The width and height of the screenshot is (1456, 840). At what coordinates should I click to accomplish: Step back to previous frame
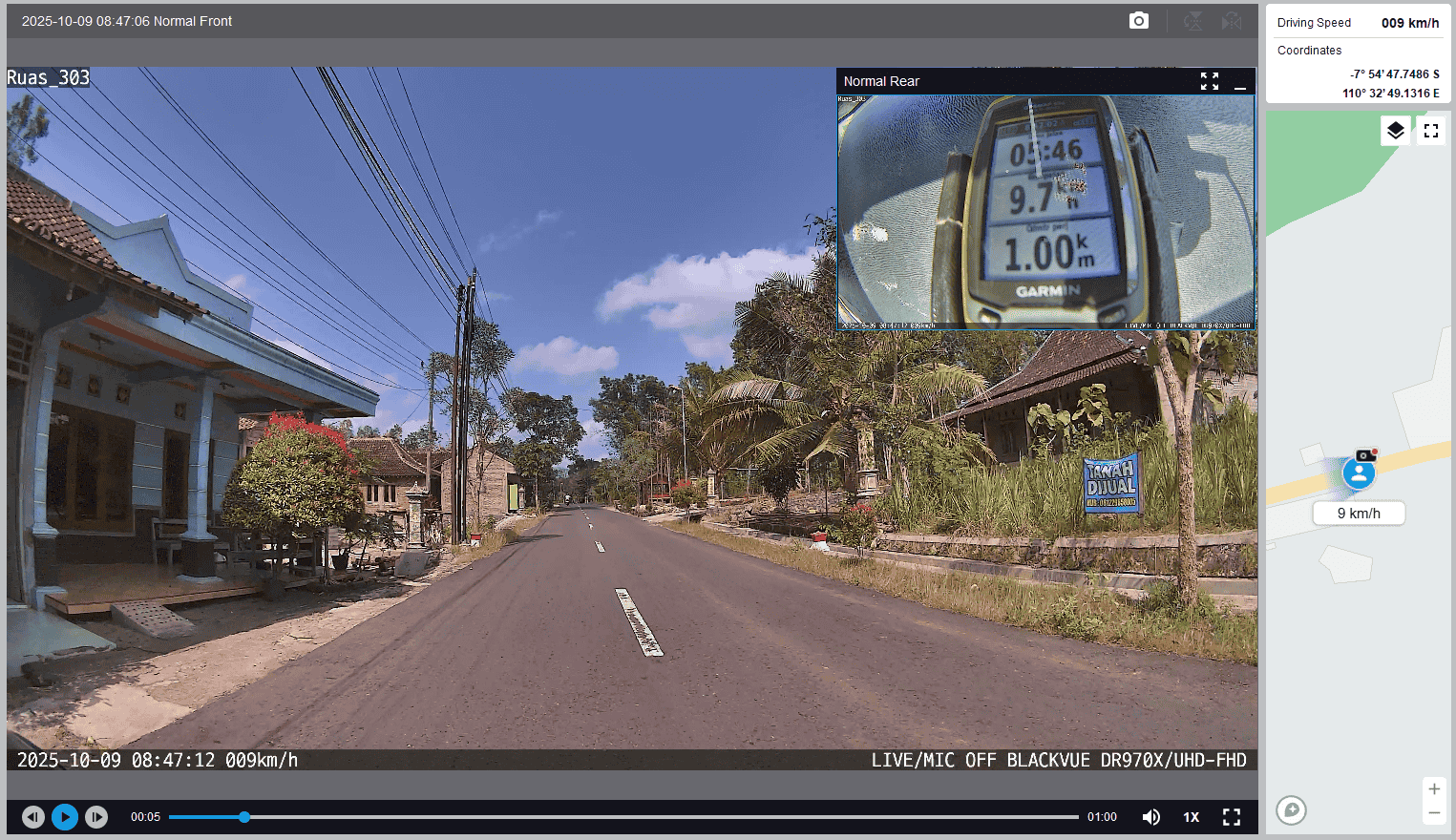point(33,817)
